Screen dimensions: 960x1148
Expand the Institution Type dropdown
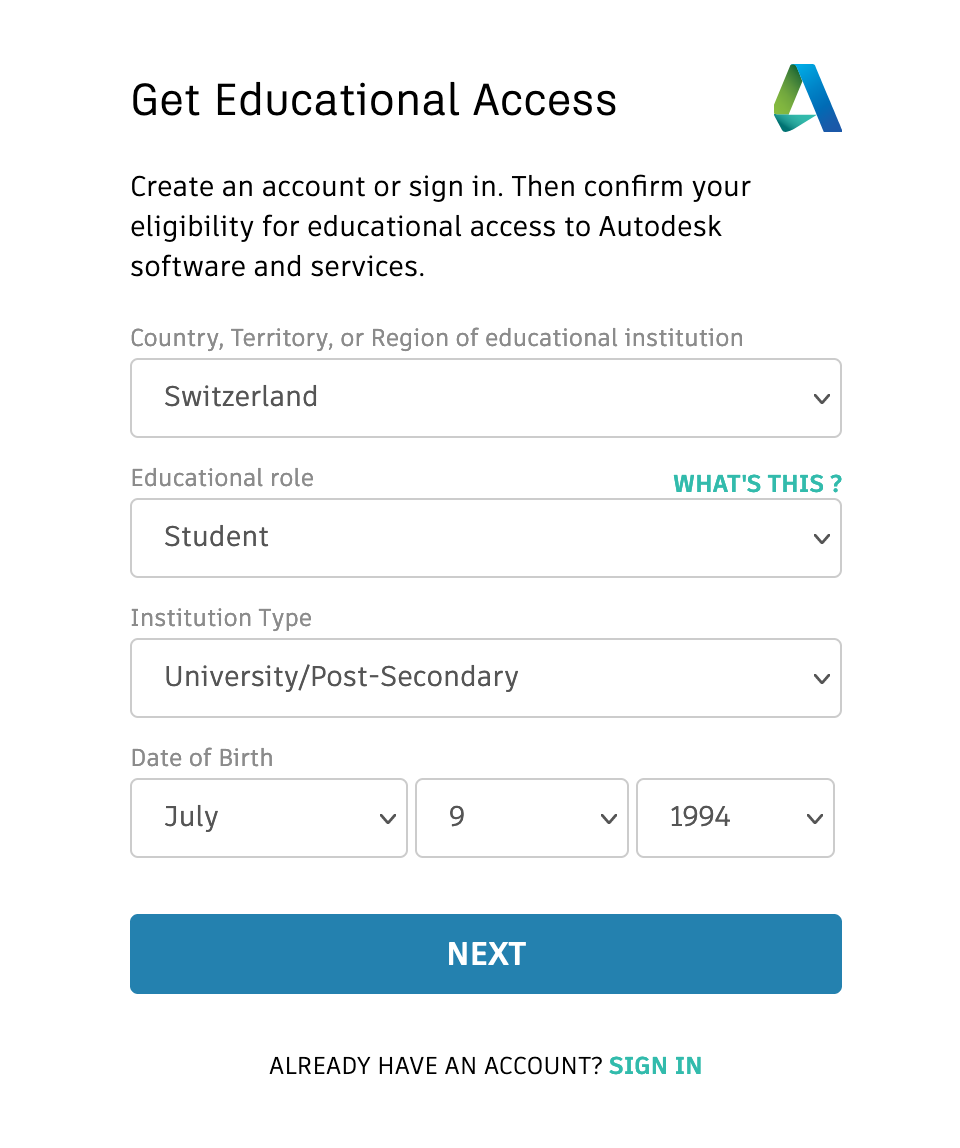click(485, 678)
